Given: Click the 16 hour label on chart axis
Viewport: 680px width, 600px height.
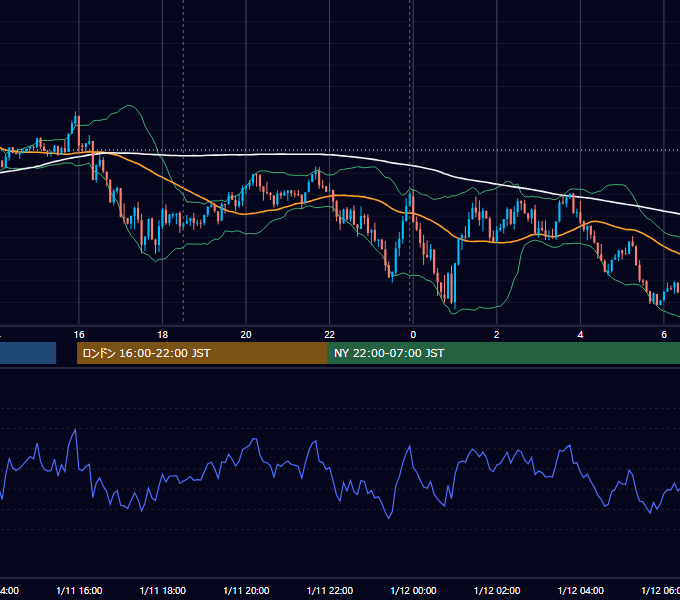Looking at the screenshot, I should click(79, 335).
